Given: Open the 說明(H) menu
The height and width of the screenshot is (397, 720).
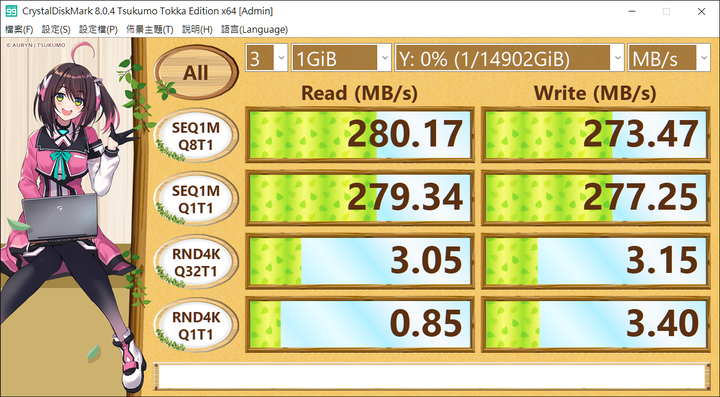Looking at the screenshot, I should (197, 29).
